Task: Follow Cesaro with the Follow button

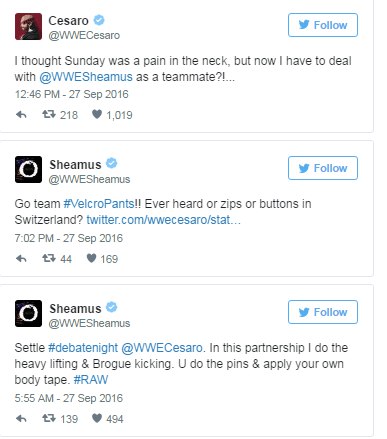Action: (323, 25)
